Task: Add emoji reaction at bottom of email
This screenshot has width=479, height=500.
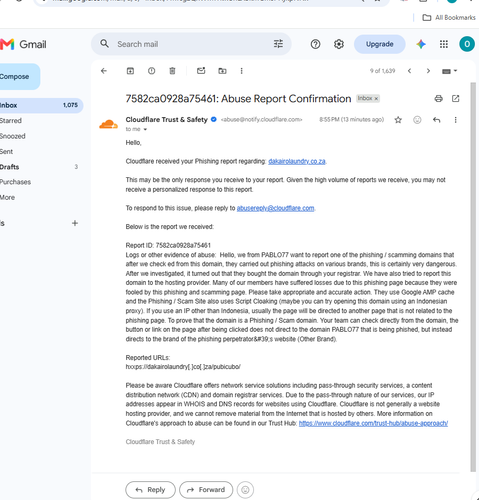Action: [245, 490]
